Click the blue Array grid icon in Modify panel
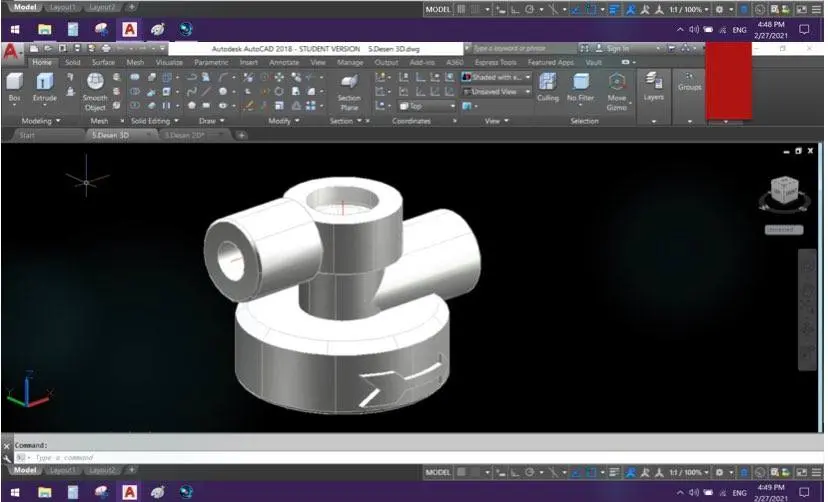 point(311,106)
